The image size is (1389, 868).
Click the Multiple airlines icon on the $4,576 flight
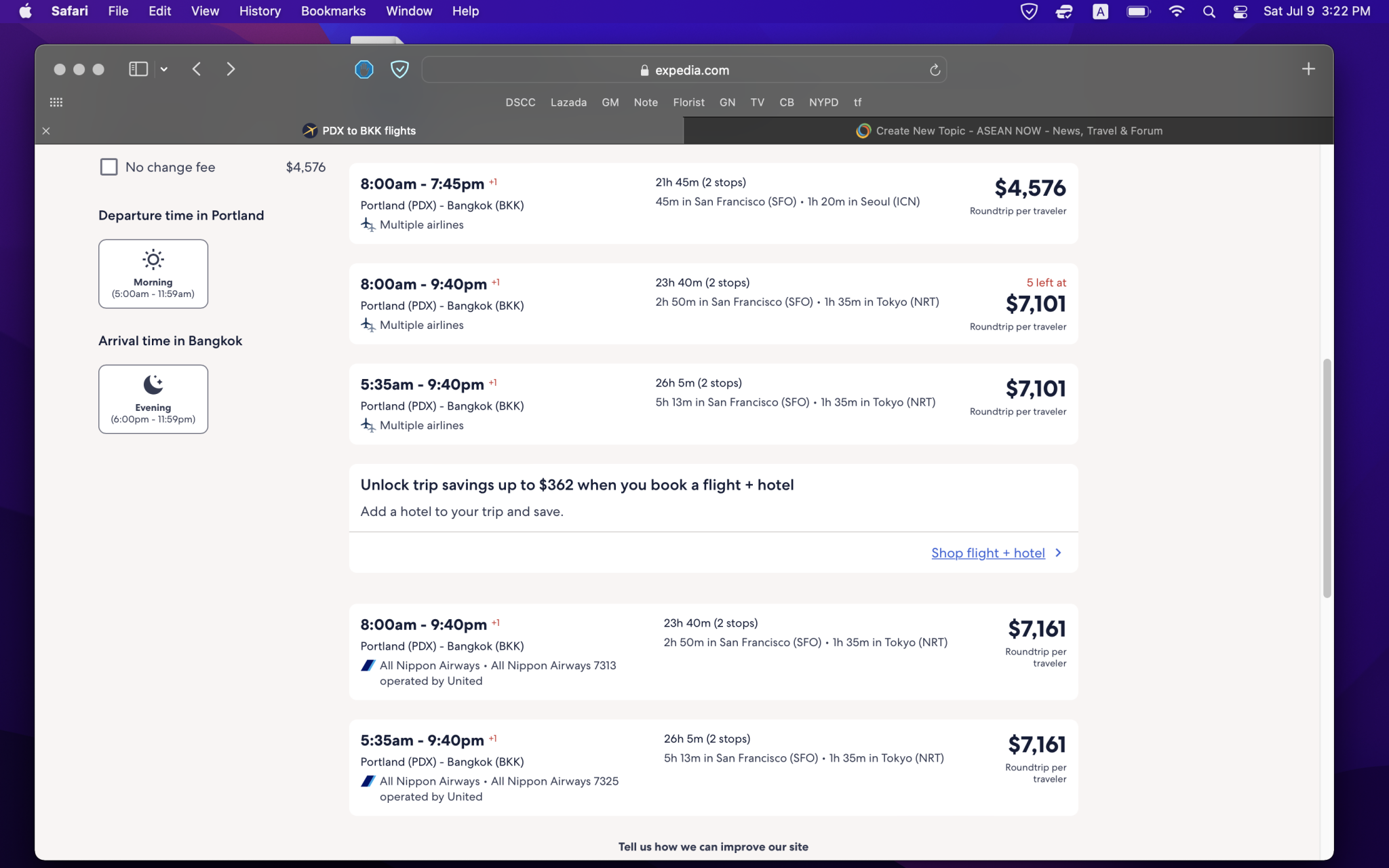368,224
